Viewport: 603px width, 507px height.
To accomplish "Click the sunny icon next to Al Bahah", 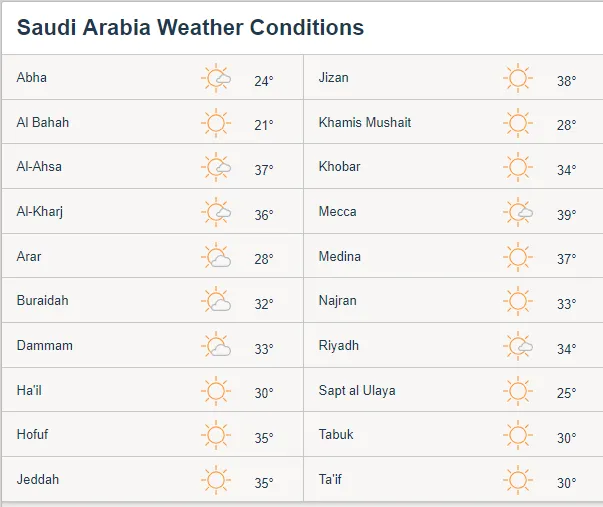I will coord(216,123).
